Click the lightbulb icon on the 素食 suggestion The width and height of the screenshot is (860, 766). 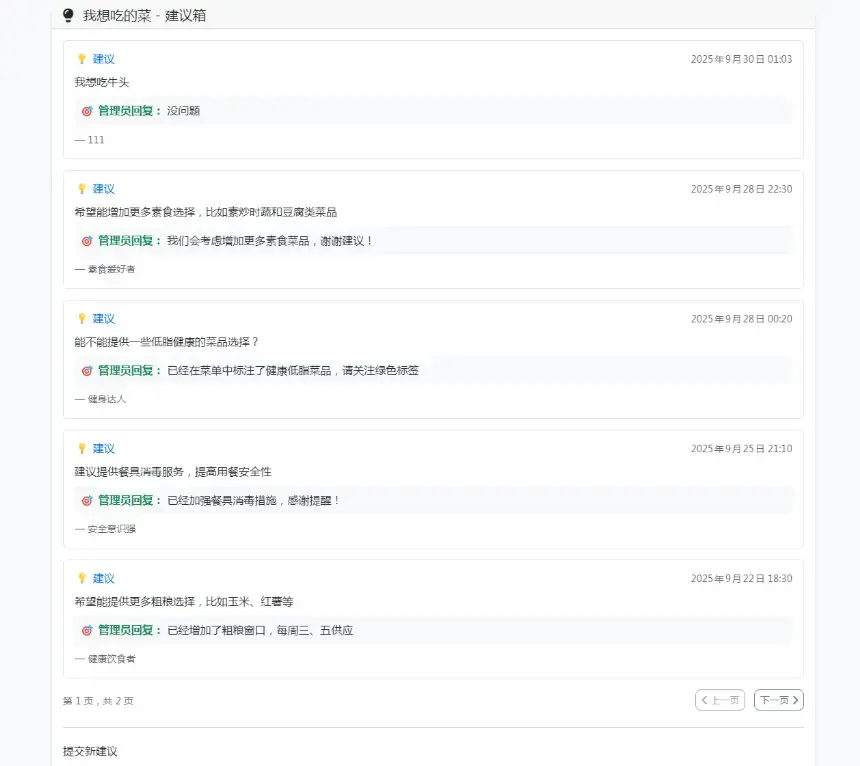pos(82,189)
